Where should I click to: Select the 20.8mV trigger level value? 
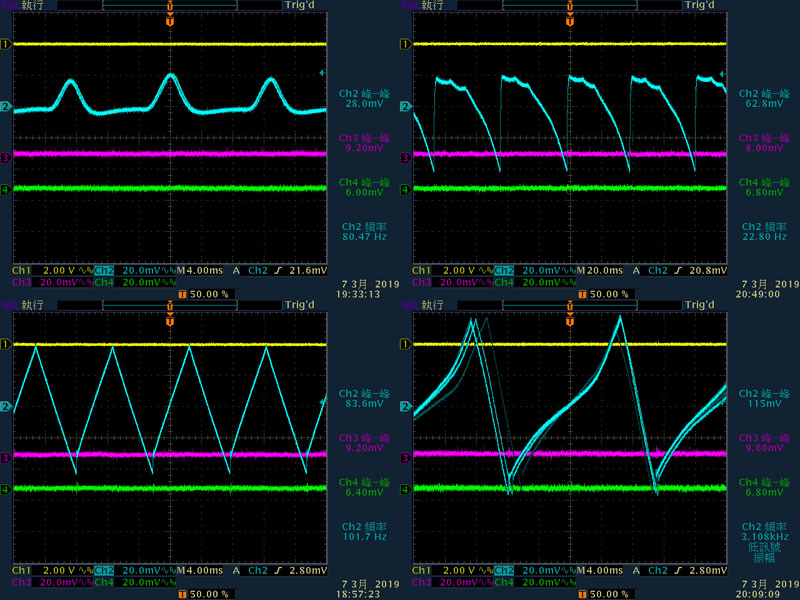click(708, 270)
